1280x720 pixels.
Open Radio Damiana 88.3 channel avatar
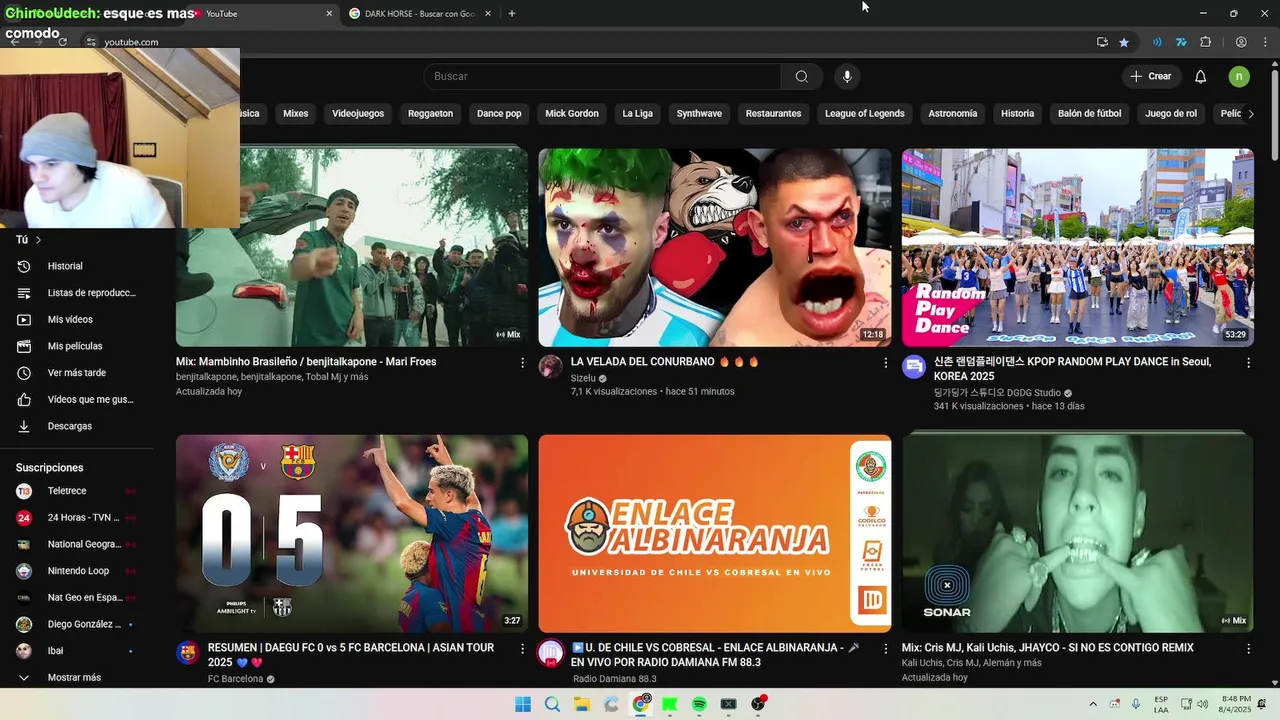pyautogui.click(x=551, y=653)
